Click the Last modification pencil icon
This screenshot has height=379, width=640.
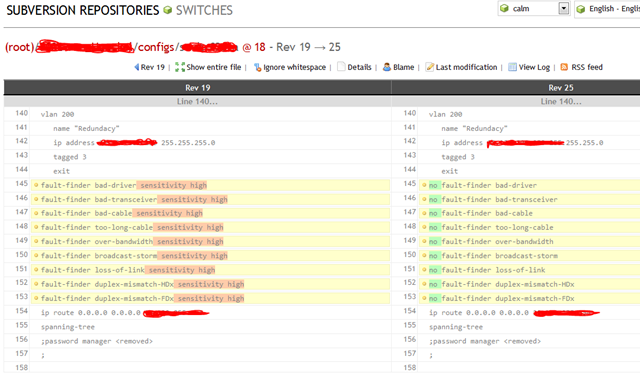[x=429, y=67]
